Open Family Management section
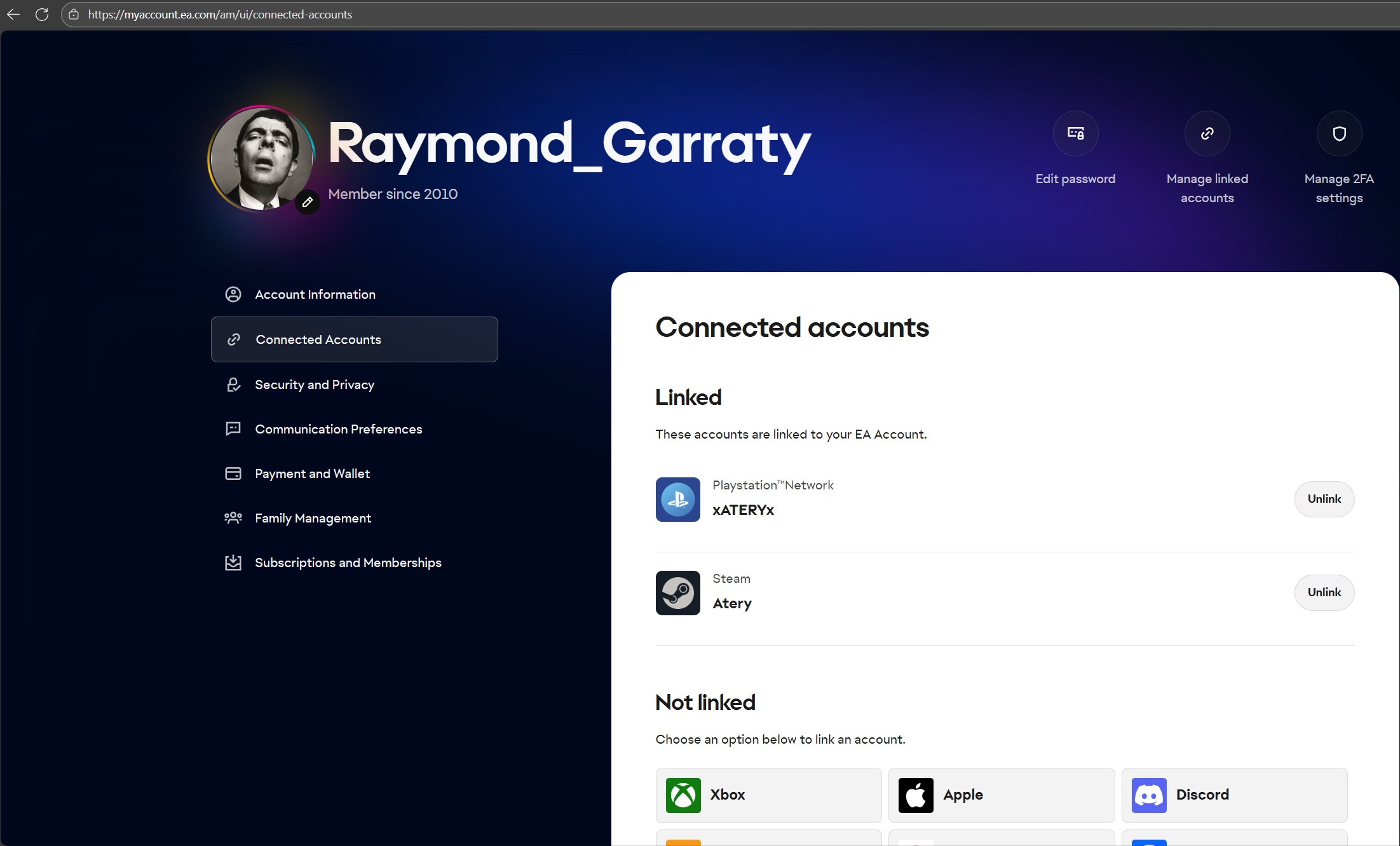Viewport: 1400px width, 846px height. [313, 518]
